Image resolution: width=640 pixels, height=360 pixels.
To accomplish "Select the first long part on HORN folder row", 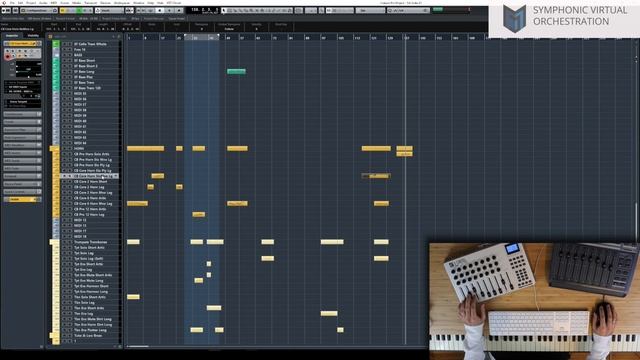I will (145, 149).
